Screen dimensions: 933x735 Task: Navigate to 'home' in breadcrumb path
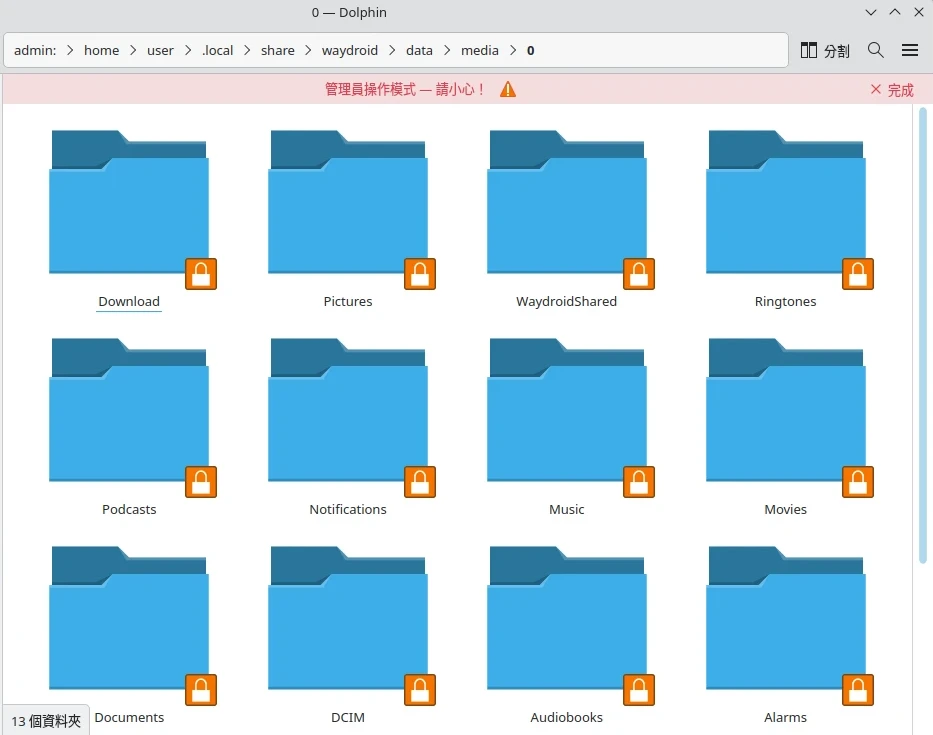click(101, 50)
